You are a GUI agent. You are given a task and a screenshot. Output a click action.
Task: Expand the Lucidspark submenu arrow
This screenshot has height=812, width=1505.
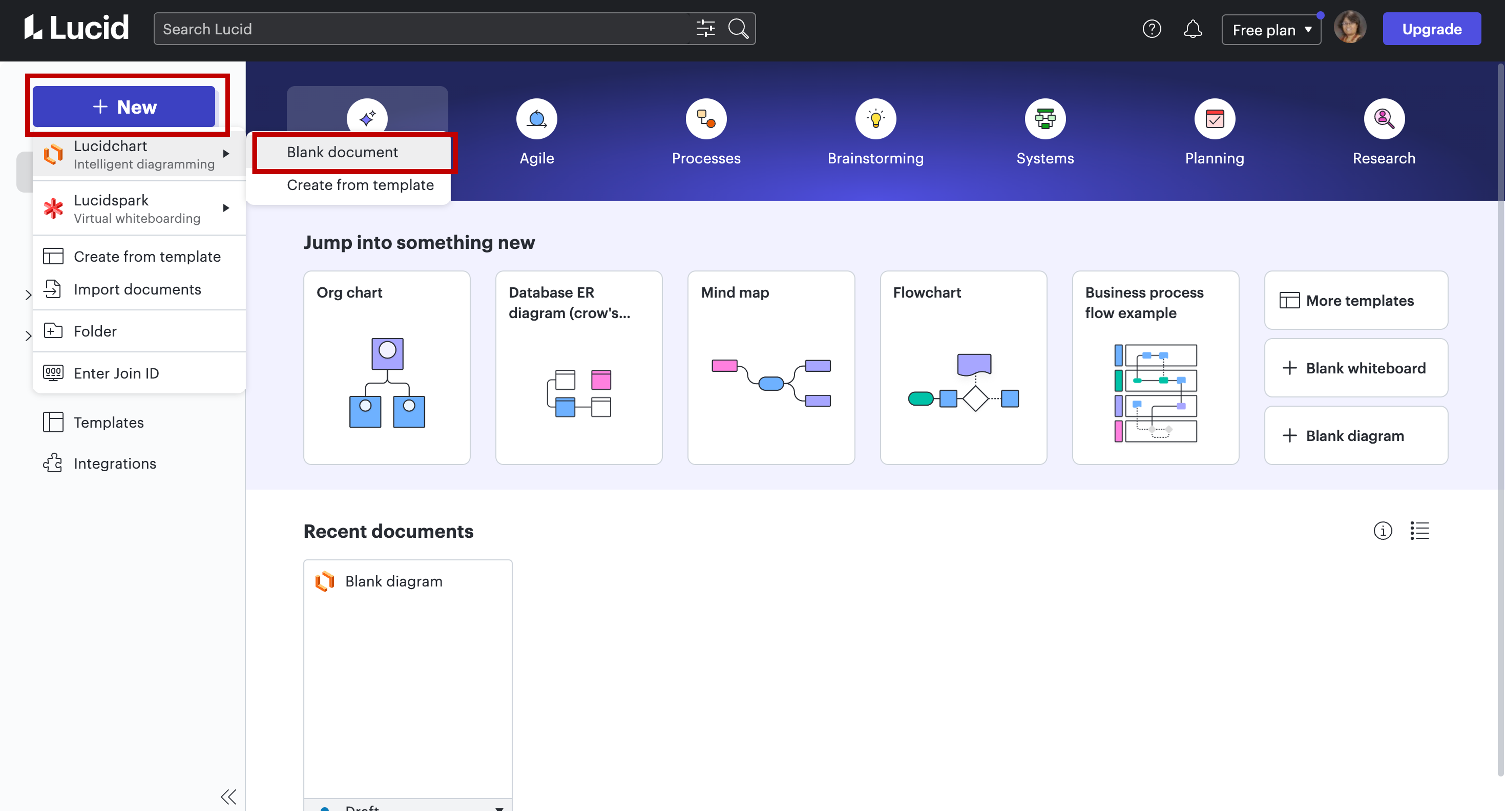click(226, 208)
